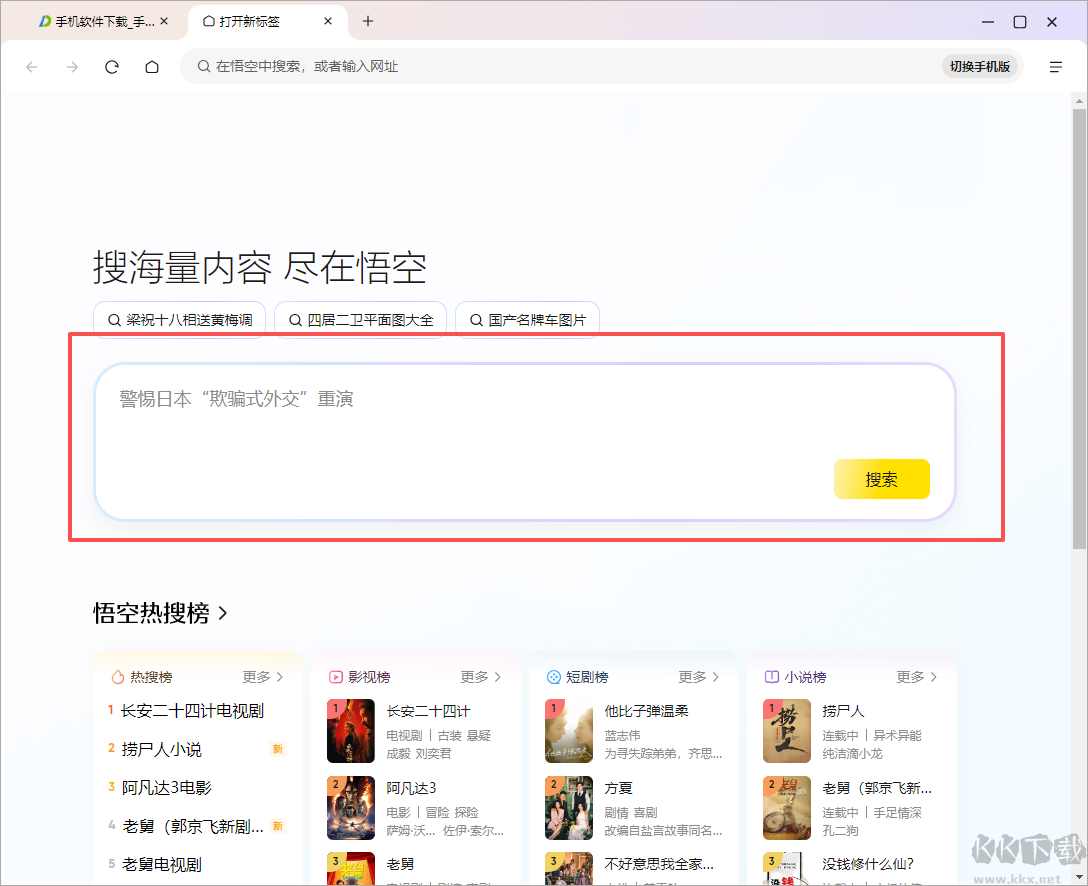Click the 热搜榜 flame icon

point(118,677)
